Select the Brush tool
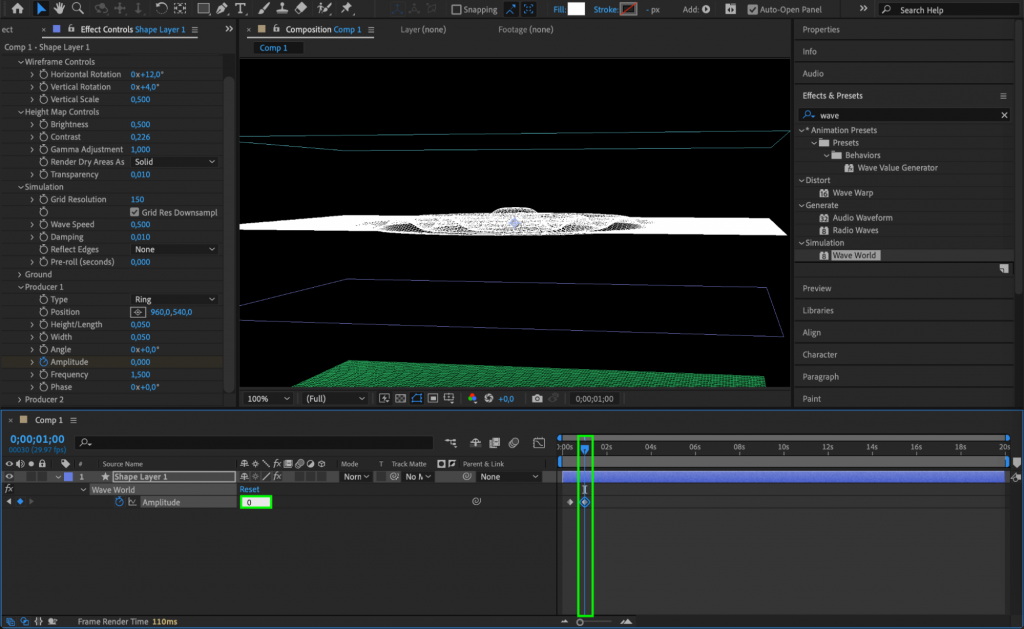 pyautogui.click(x=262, y=9)
